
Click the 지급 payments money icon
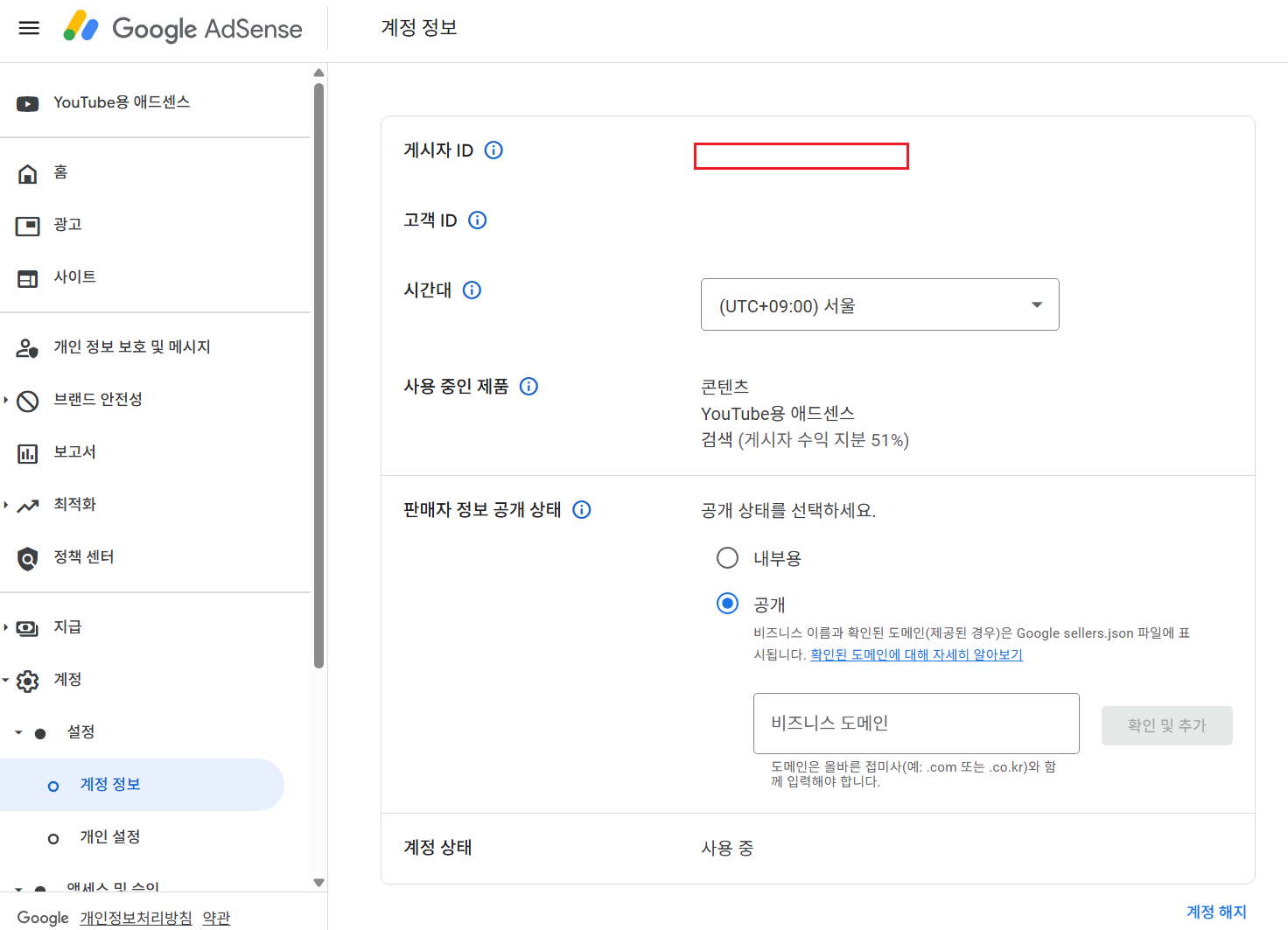pyautogui.click(x=27, y=628)
